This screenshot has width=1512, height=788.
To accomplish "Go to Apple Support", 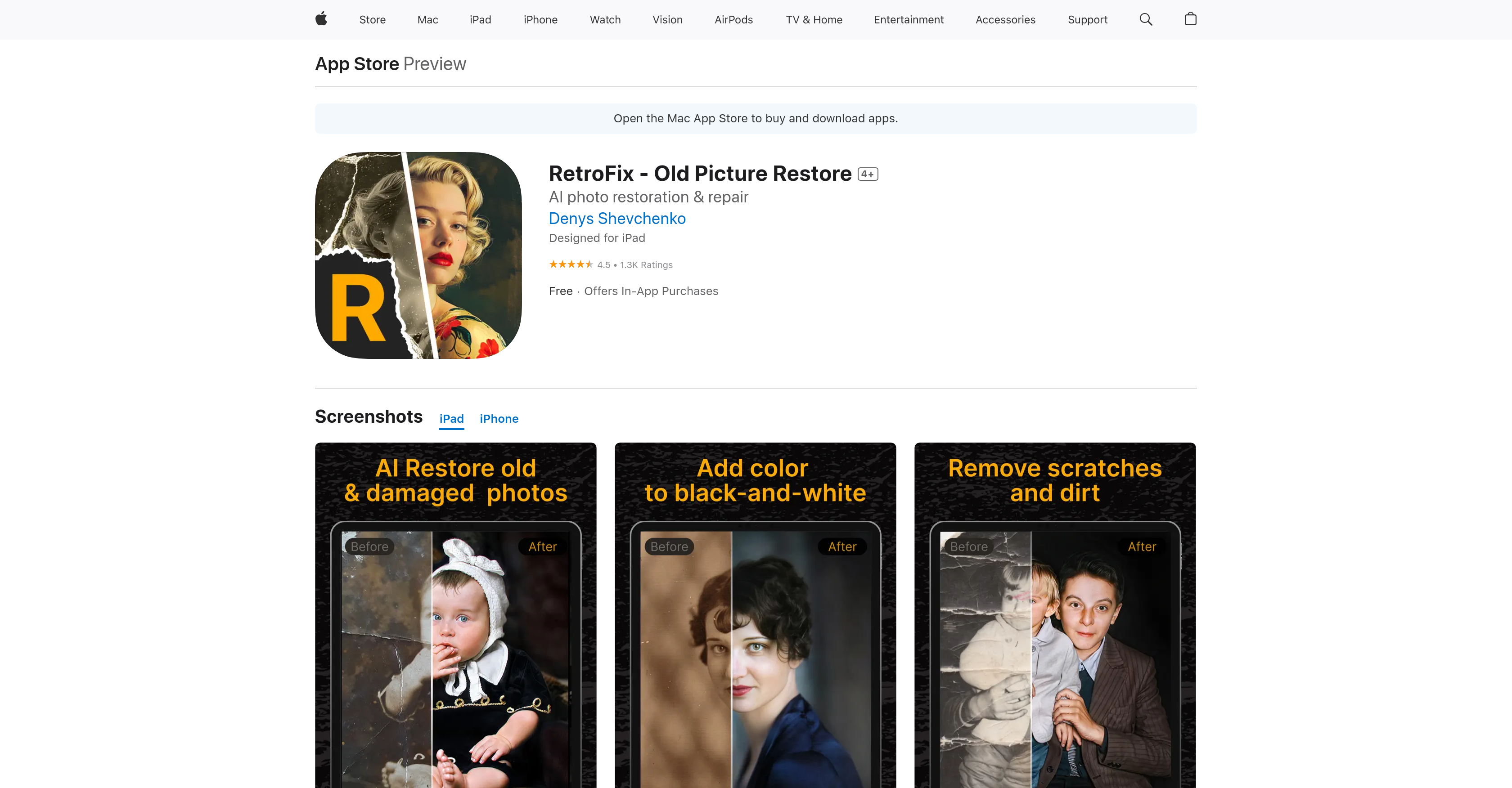I will click(1087, 19).
